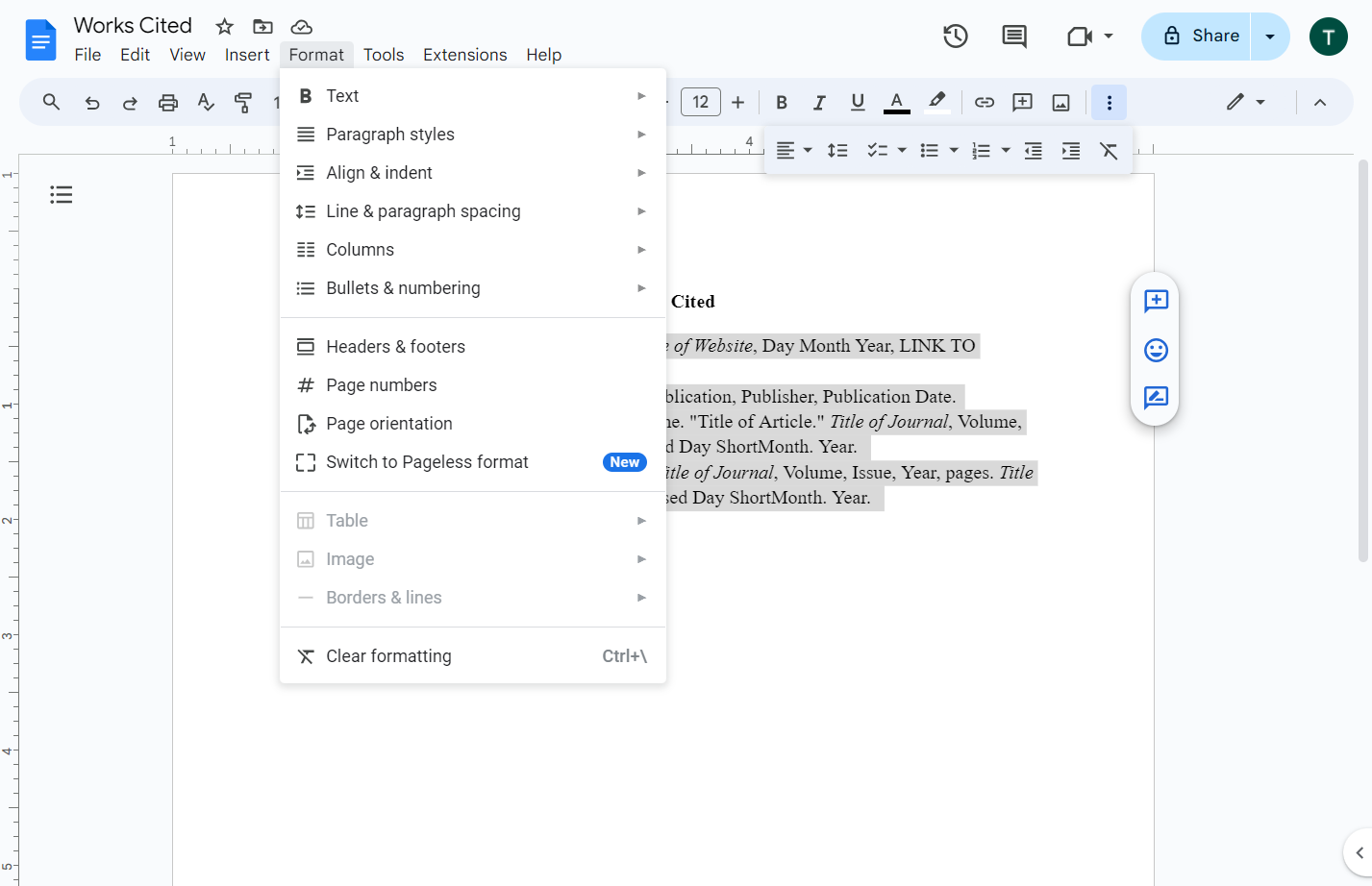Increase indent in overflow toolbar
1372x886 pixels.
coord(1071,151)
